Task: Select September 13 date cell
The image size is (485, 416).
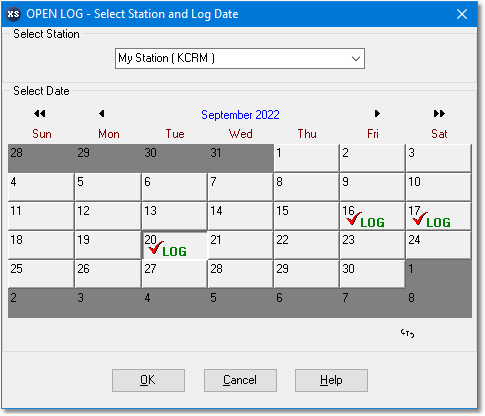Action: click(x=174, y=216)
